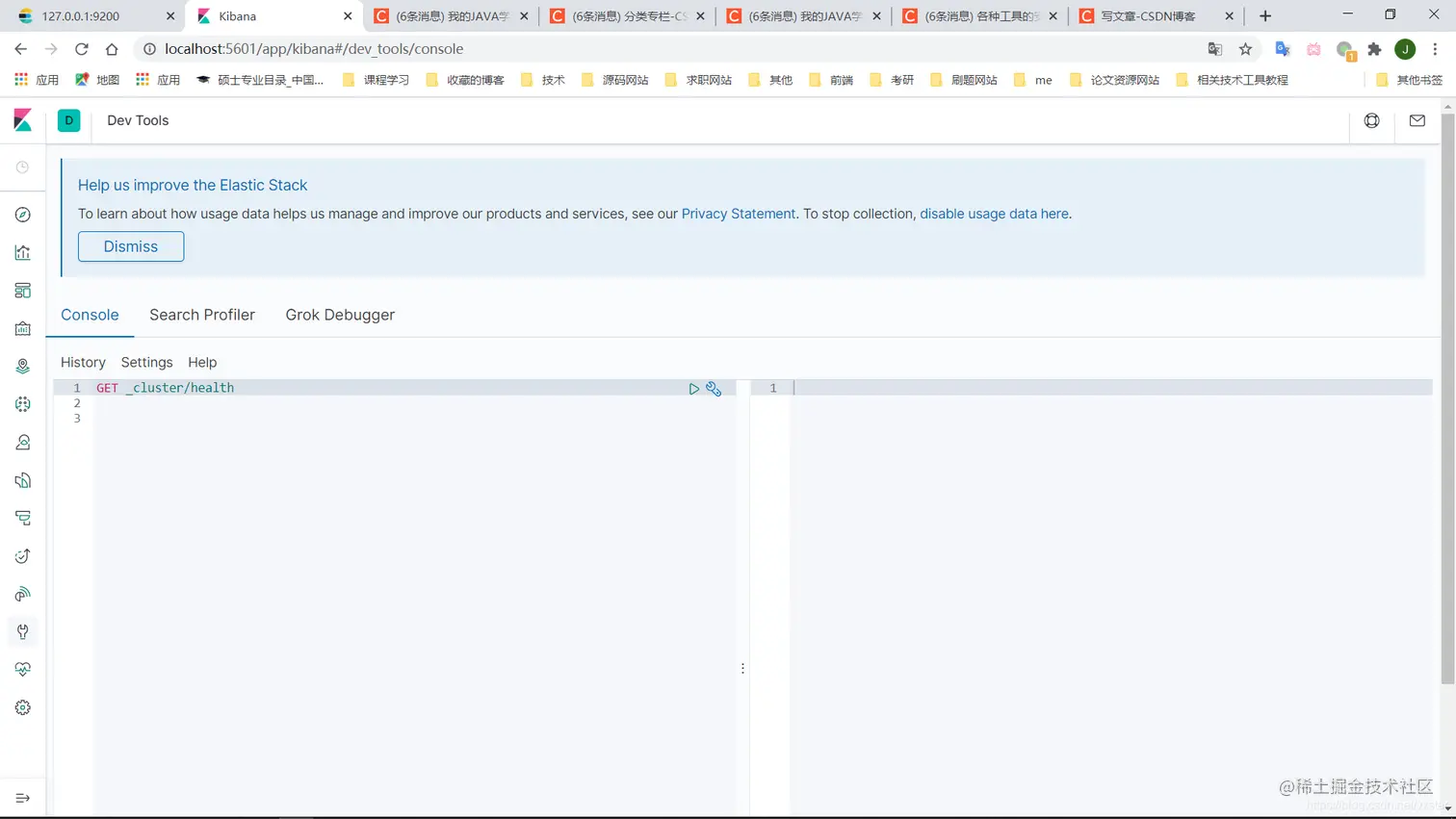The width and height of the screenshot is (1456, 819).
Task: Open the 刷题网站 bookmark folder
Action: coord(964,80)
